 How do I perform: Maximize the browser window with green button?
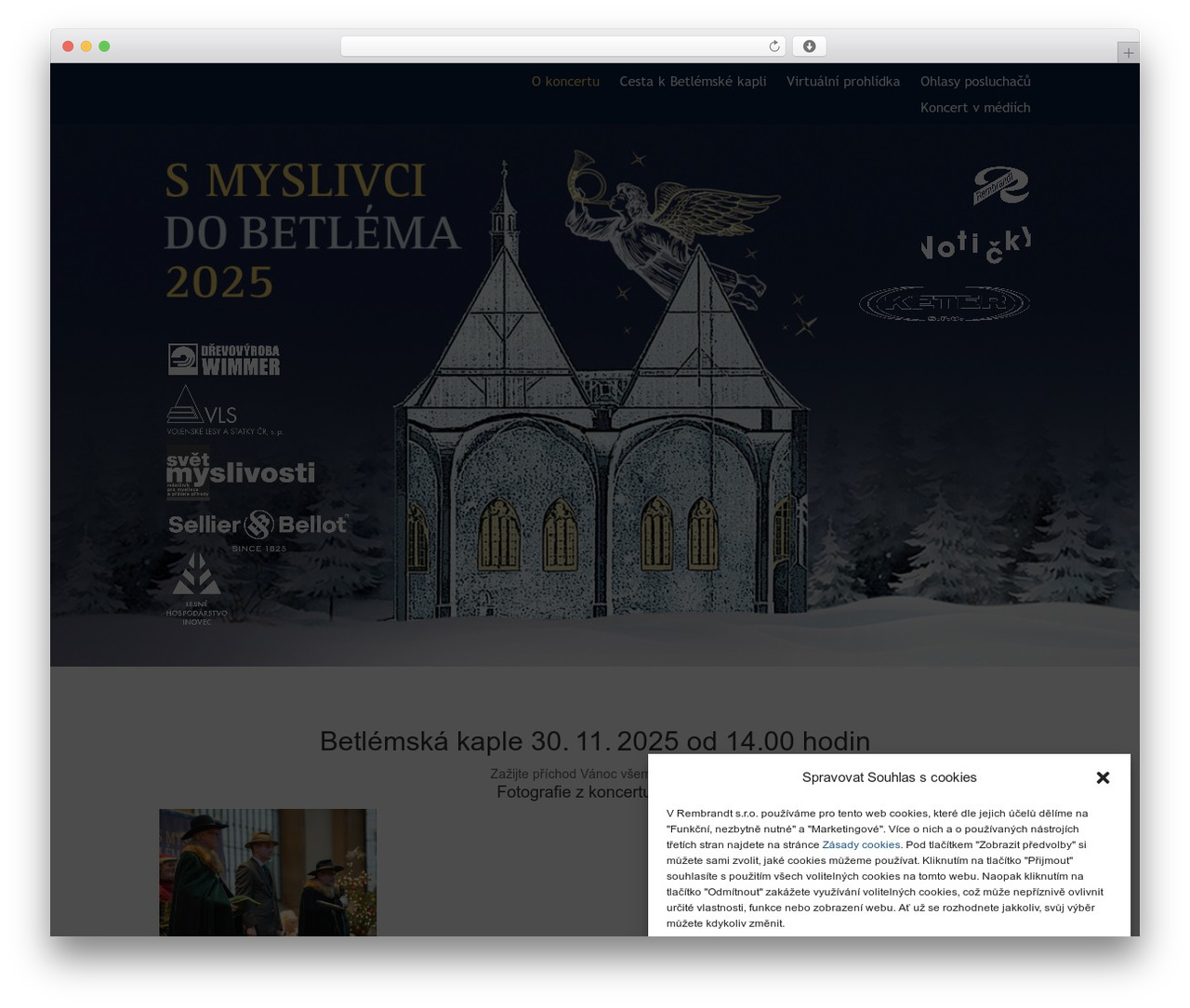104,46
